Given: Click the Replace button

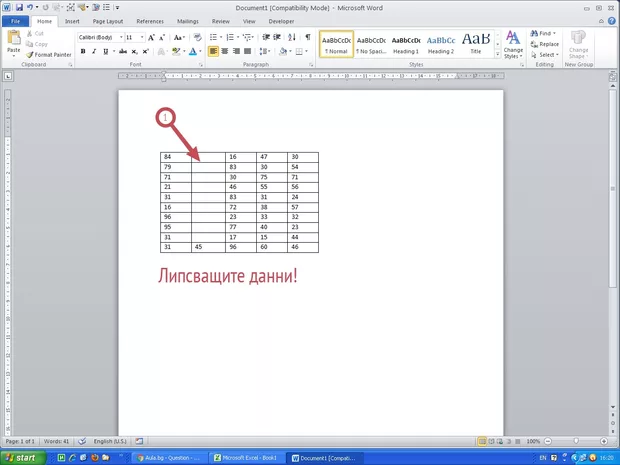Looking at the screenshot, I should coord(547,44).
